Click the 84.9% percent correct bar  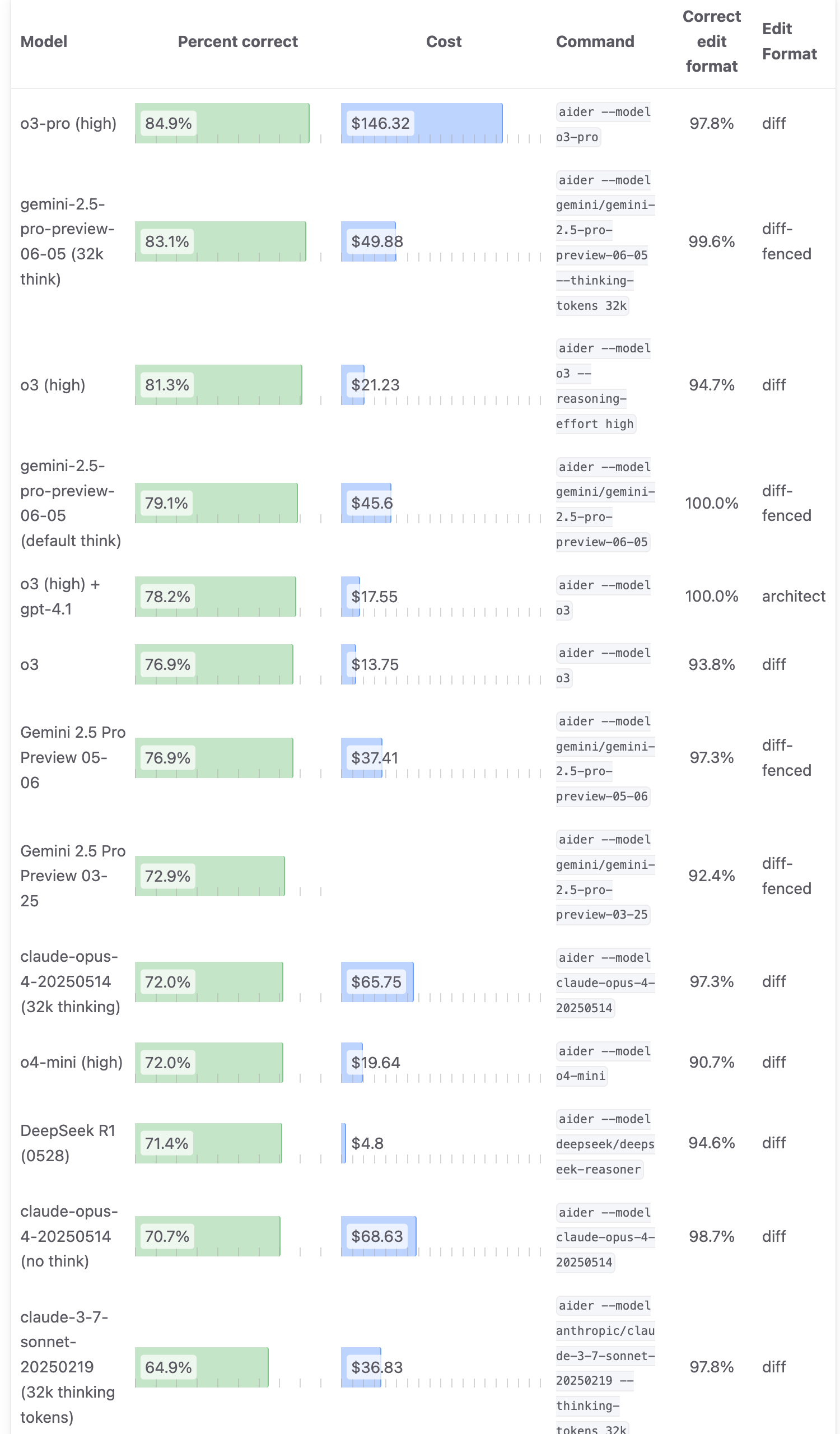click(x=222, y=123)
